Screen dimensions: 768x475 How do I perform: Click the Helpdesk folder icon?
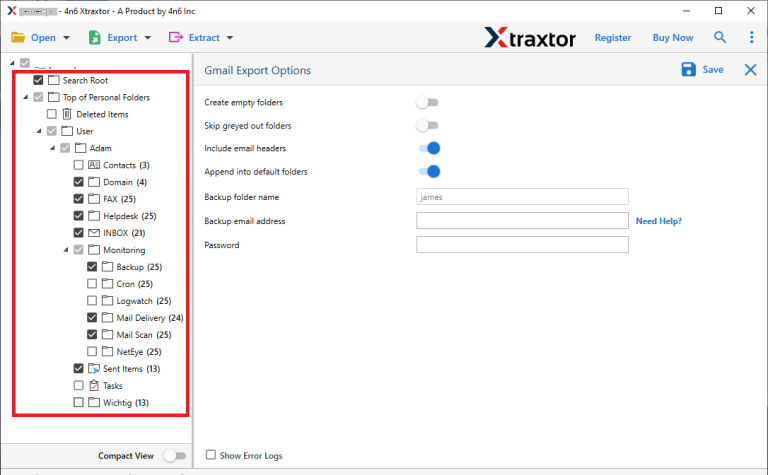[x=94, y=216]
